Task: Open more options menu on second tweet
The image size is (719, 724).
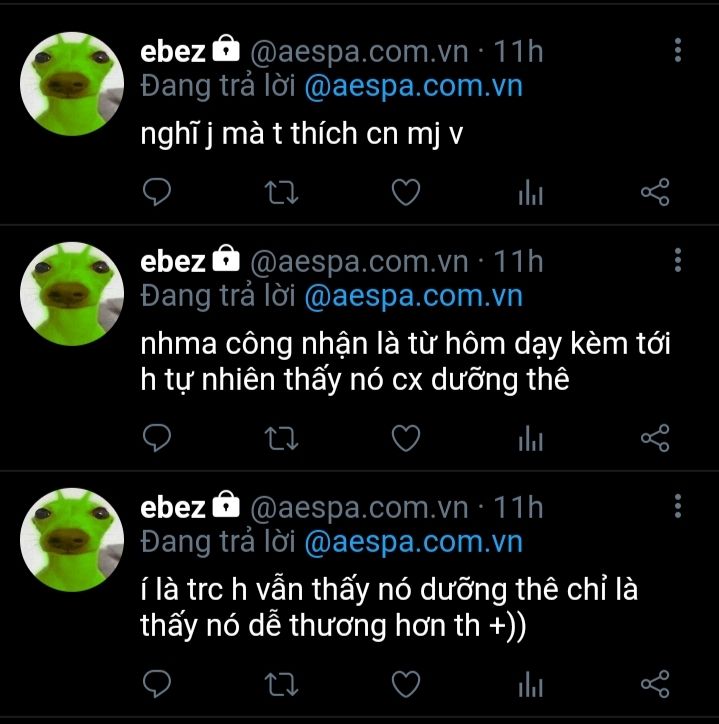Action: pyautogui.click(x=677, y=260)
